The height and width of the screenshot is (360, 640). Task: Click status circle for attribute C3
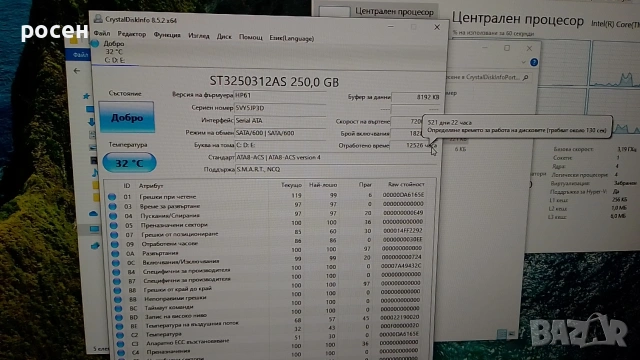(120, 344)
